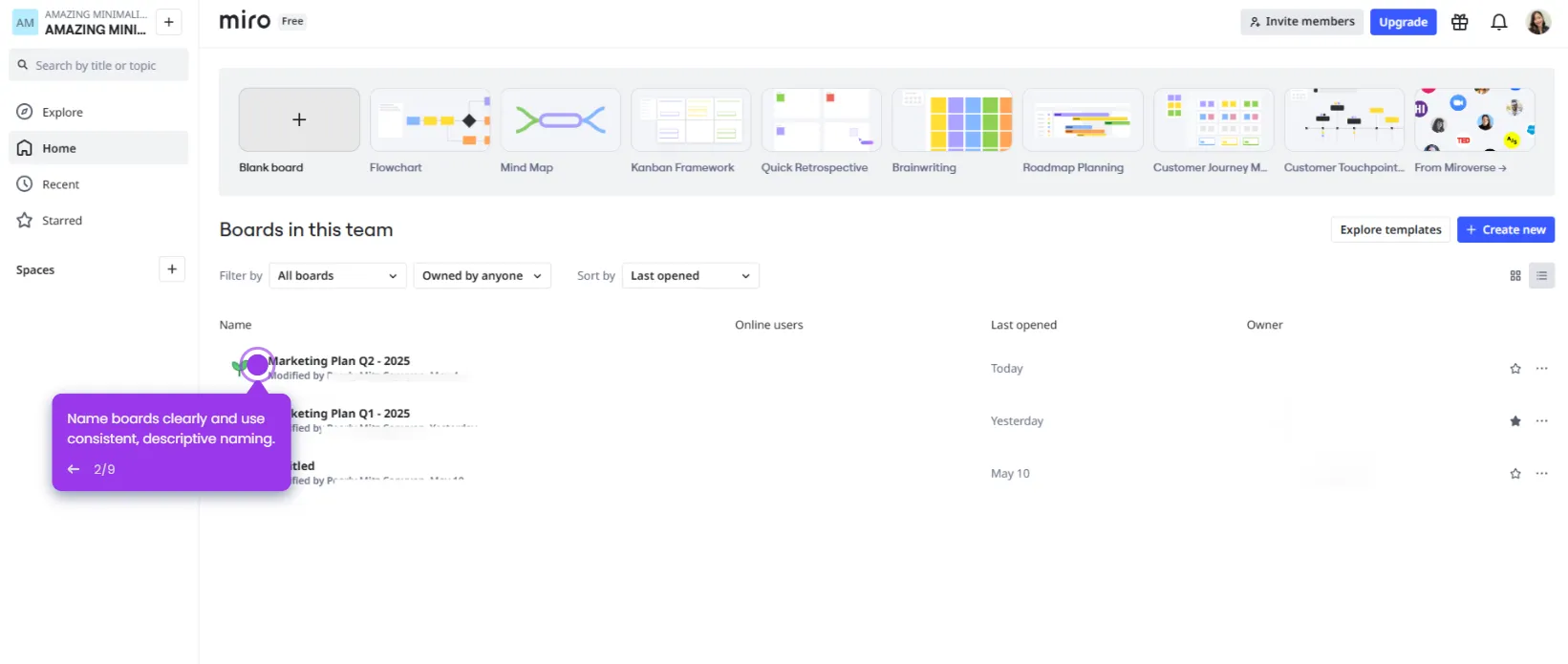Viewport: 1568px width, 664px height.
Task: Switch to grid view layout
Action: (1515, 276)
